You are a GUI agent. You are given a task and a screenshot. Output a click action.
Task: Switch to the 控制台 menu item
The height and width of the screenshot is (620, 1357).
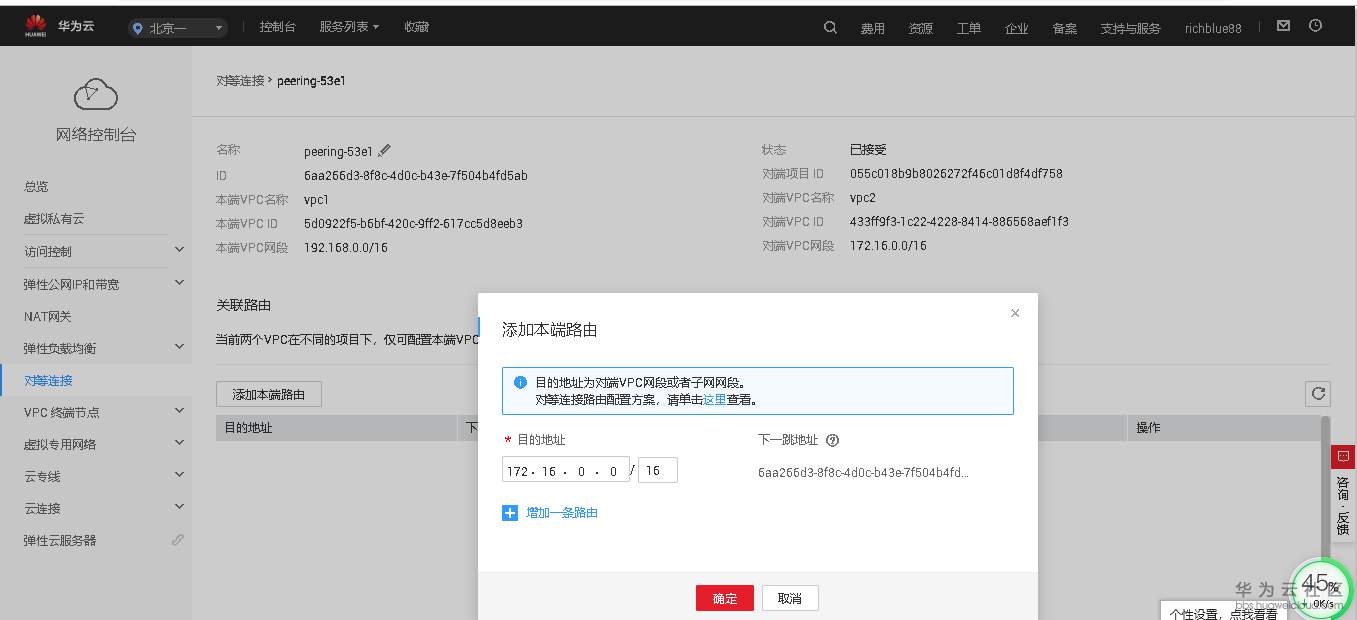click(x=277, y=27)
